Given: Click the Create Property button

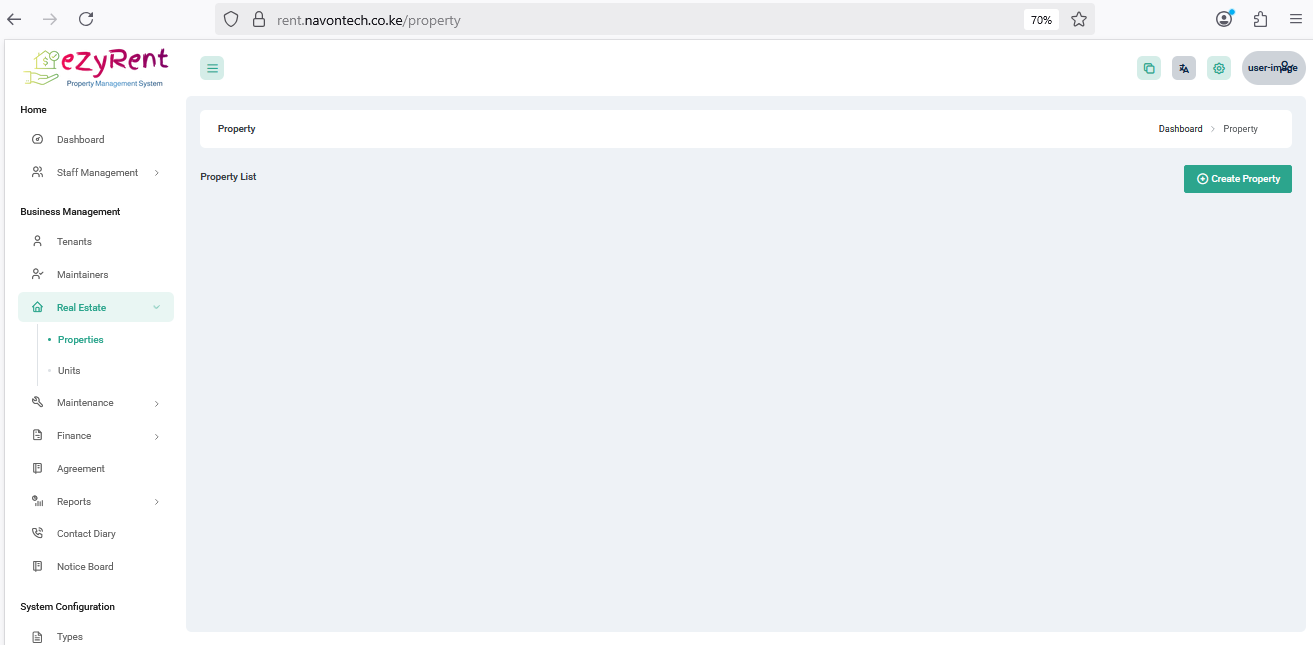Looking at the screenshot, I should click(1237, 179).
